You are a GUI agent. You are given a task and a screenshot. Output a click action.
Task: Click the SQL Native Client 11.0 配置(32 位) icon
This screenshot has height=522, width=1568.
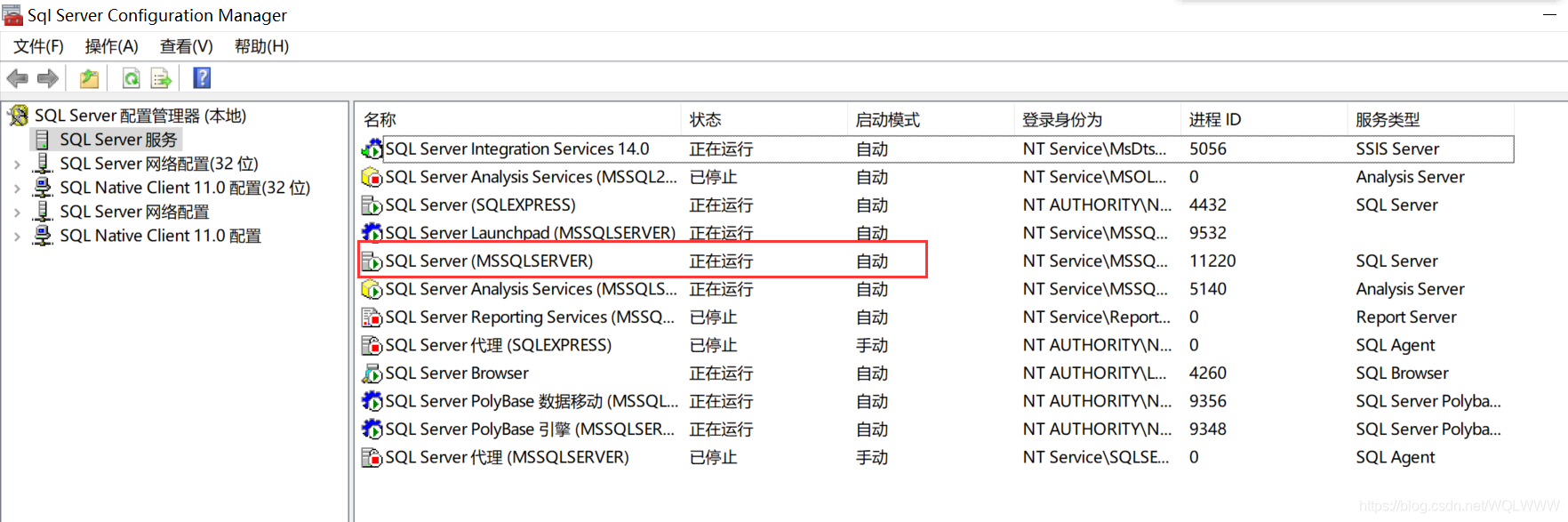pos(42,188)
